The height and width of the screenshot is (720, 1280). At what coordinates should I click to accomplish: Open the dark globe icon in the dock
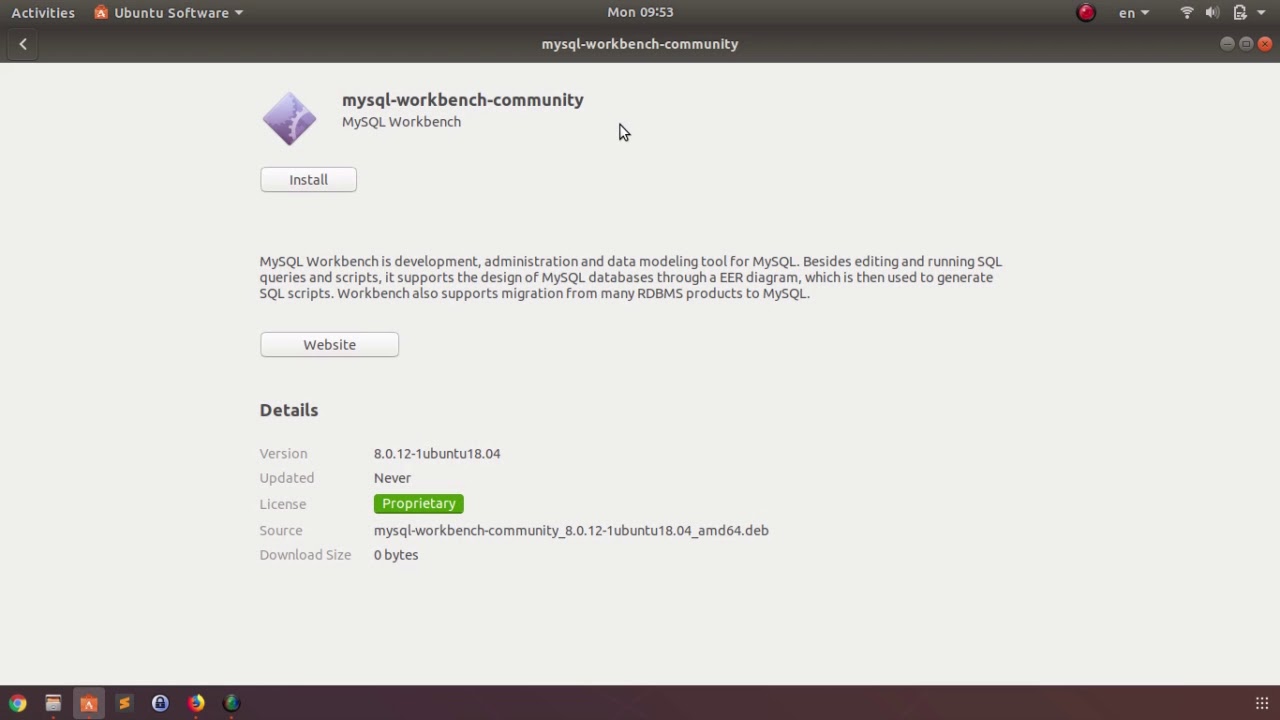[x=231, y=703]
